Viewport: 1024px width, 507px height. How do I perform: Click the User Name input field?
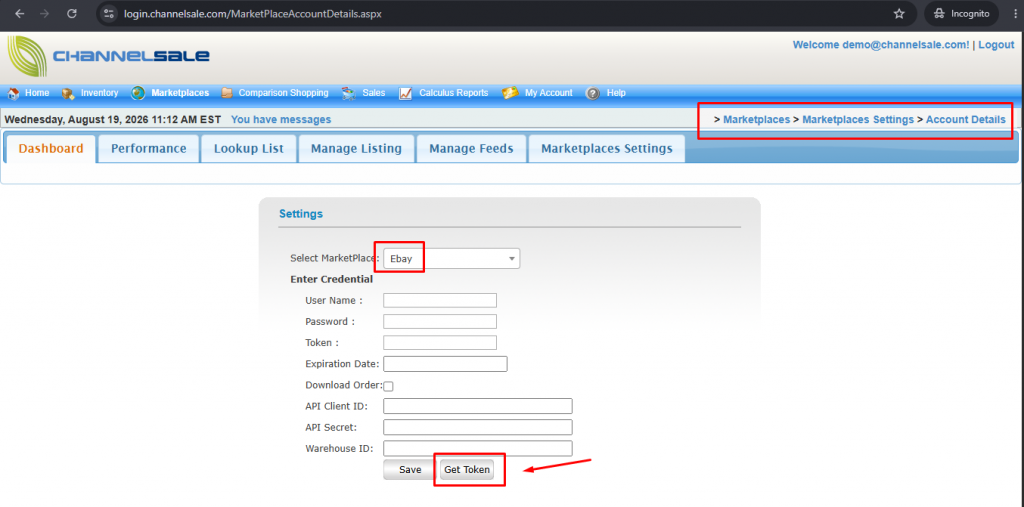(440, 301)
